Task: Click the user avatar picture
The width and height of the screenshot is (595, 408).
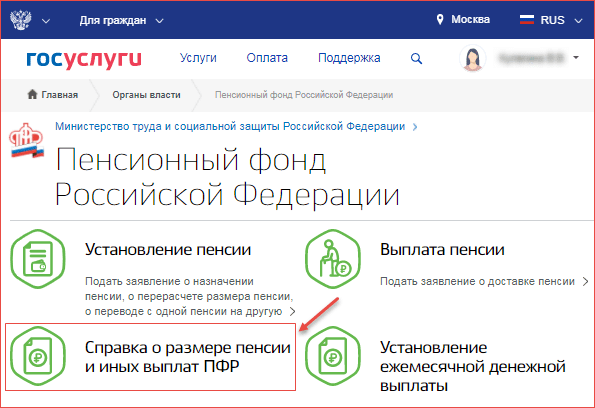Action: point(472,58)
